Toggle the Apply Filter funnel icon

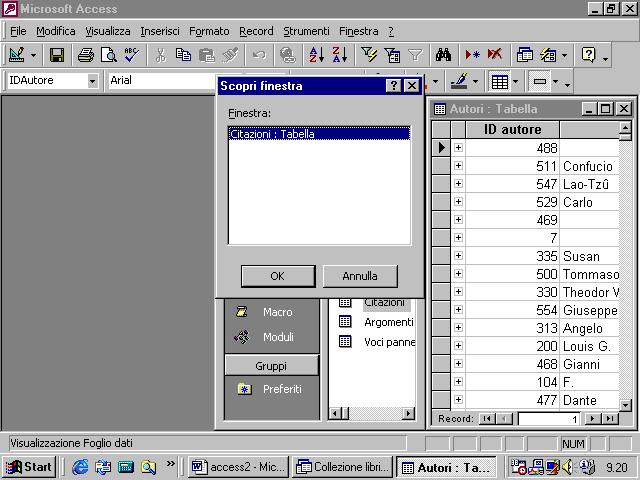point(415,55)
